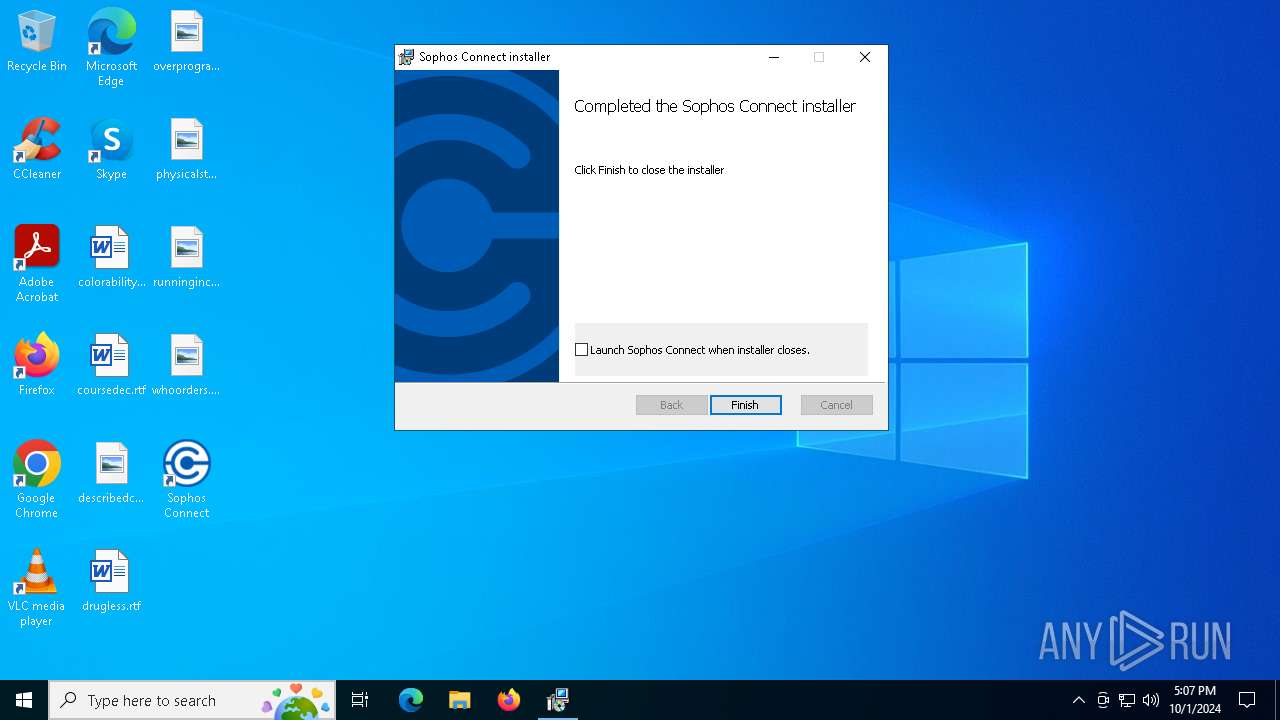
Task: Select the Microsoft Edge desktop shortcut
Action: point(111,48)
